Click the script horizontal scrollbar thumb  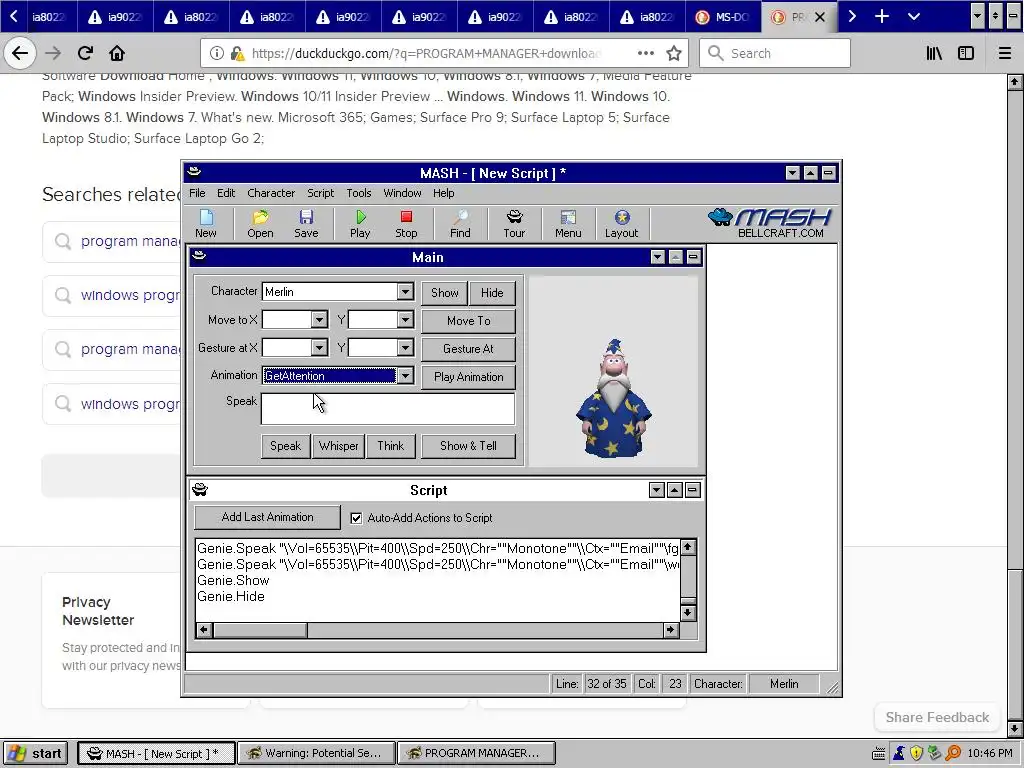pyautogui.click(x=260, y=630)
